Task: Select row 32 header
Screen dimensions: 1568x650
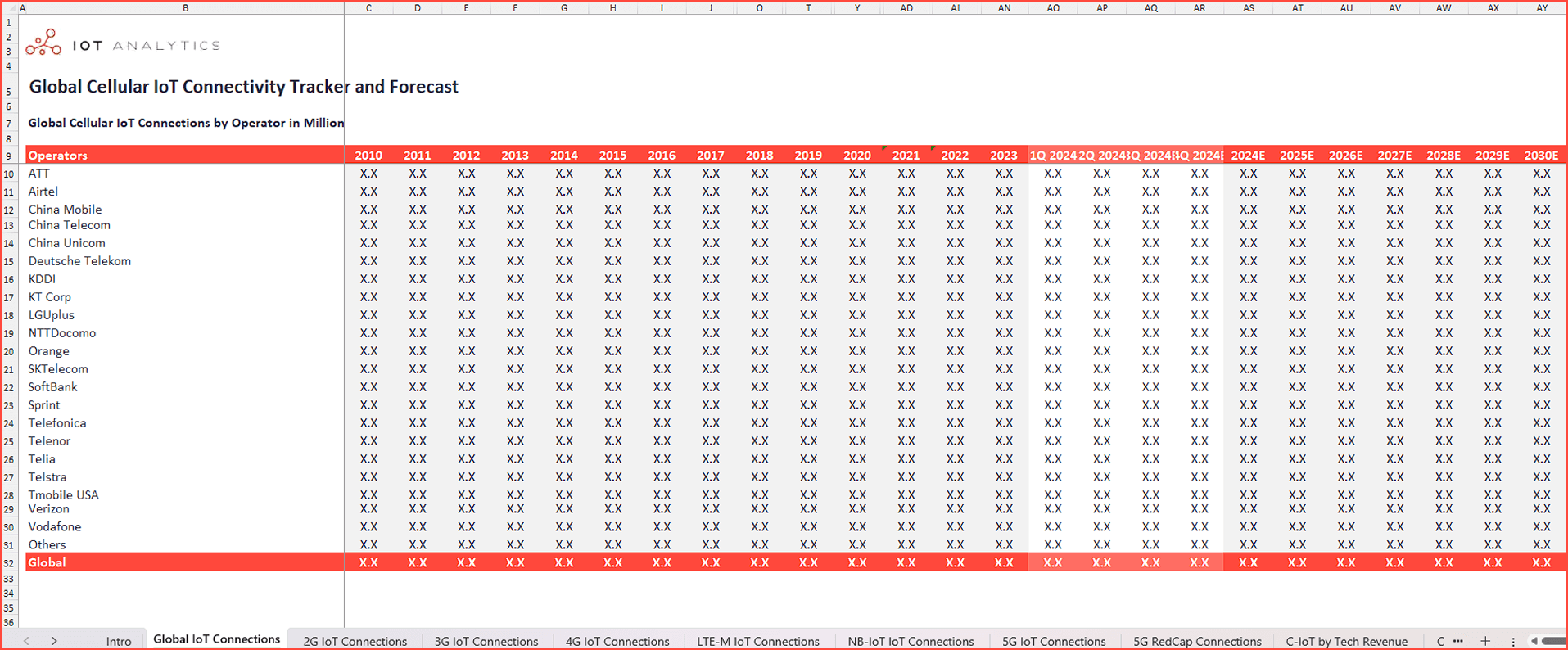Action: pyautogui.click(x=9, y=563)
